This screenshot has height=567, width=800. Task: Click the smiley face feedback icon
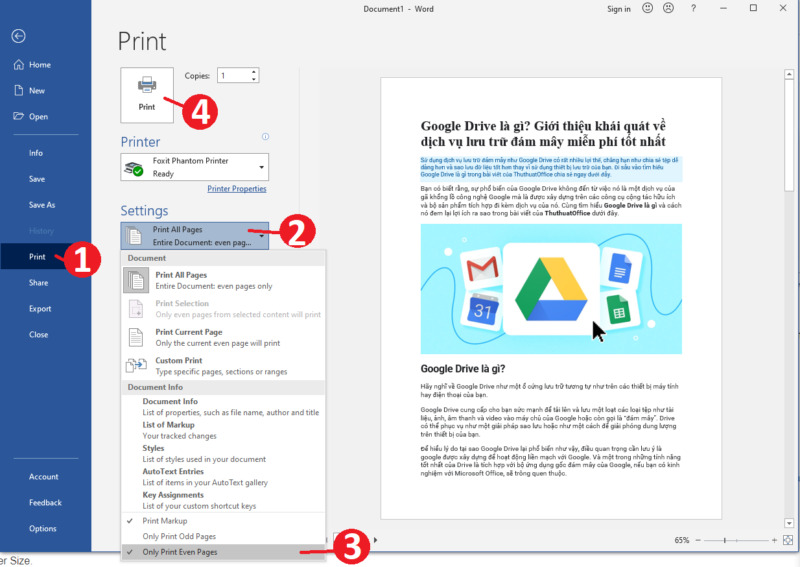point(648,9)
